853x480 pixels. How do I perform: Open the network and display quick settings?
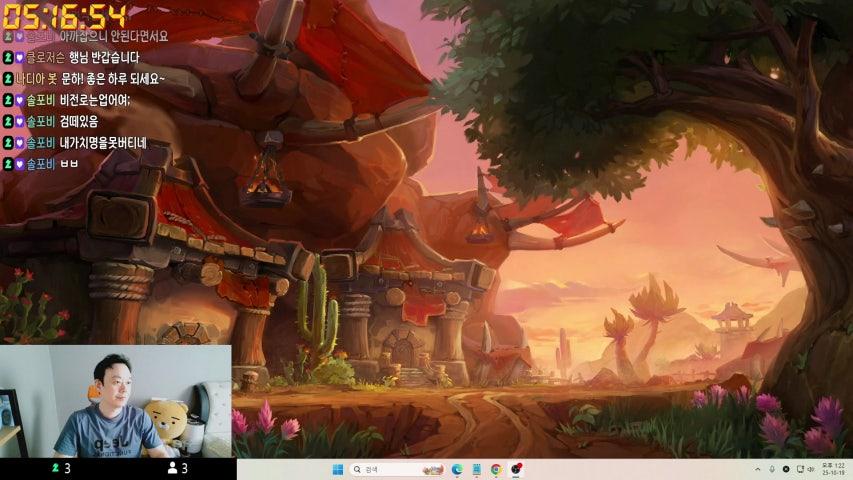click(800, 469)
